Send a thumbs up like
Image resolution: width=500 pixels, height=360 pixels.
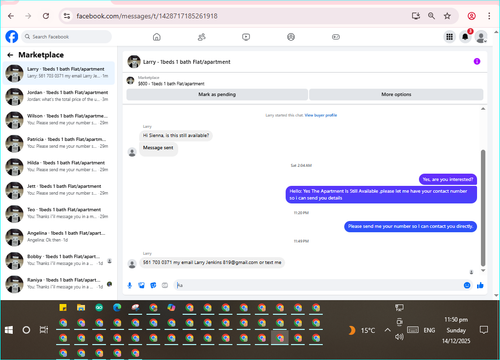[x=480, y=285]
